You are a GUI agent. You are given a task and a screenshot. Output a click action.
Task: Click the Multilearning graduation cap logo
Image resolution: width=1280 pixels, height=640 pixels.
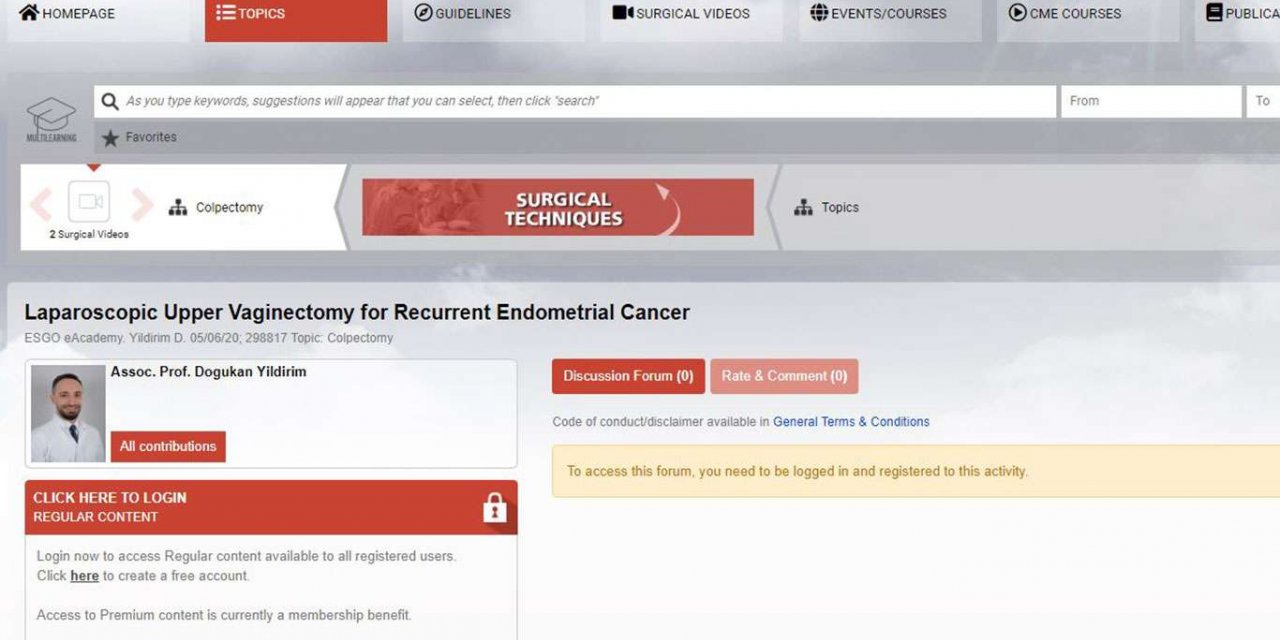coord(51,118)
